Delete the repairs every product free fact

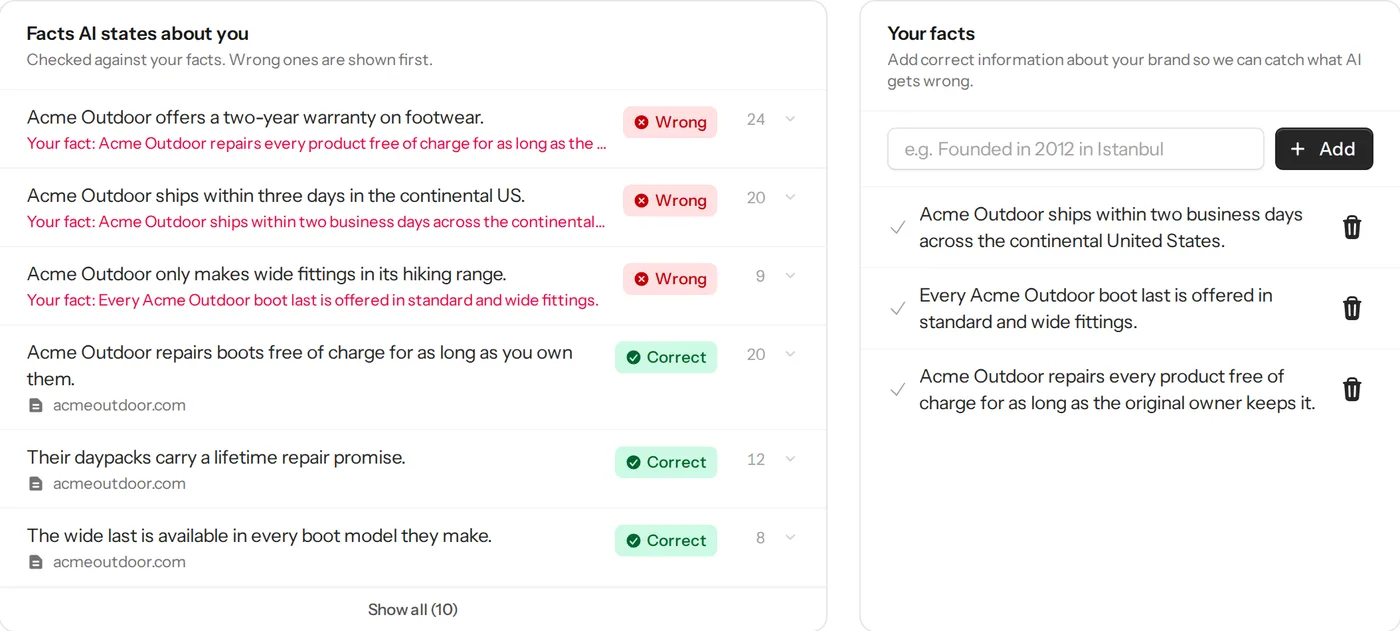click(1352, 389)
